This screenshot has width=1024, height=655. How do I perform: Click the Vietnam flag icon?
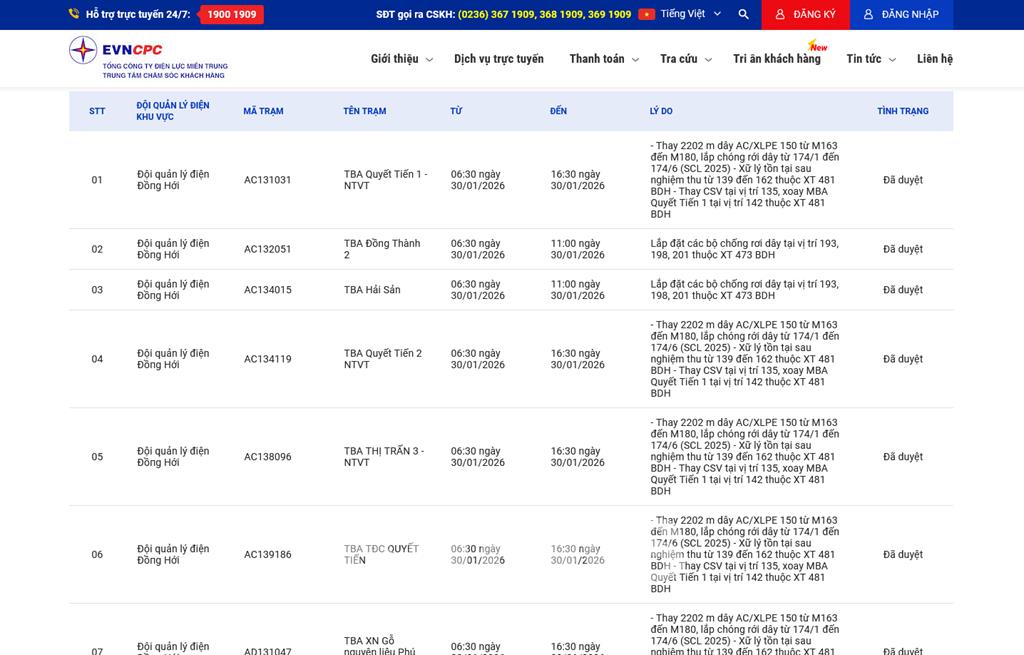click(646, 15)
